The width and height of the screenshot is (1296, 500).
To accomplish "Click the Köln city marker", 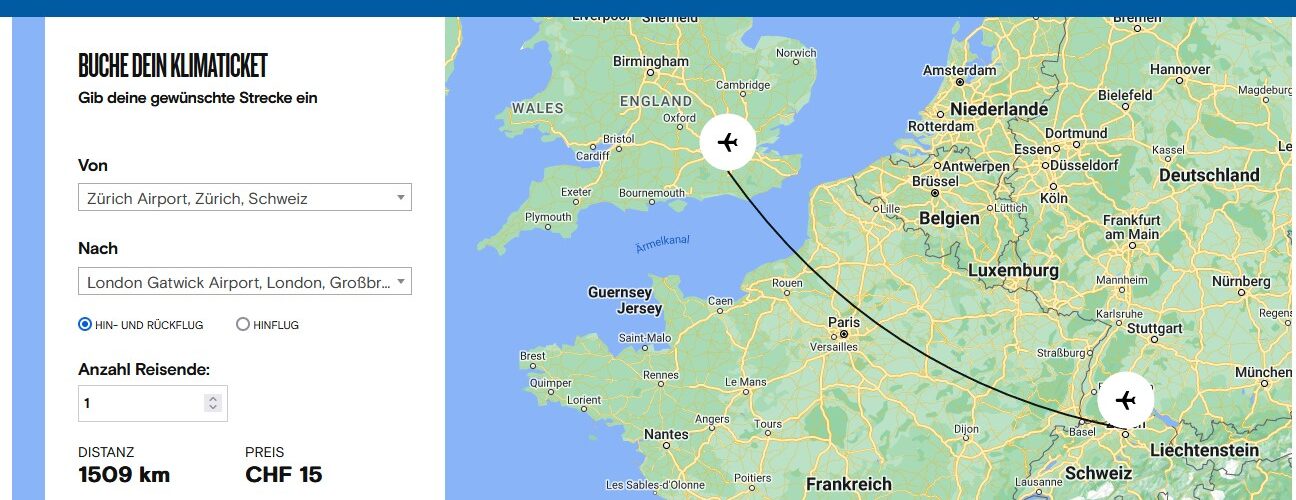I will pyautogui.click(x=1052, y=186).
